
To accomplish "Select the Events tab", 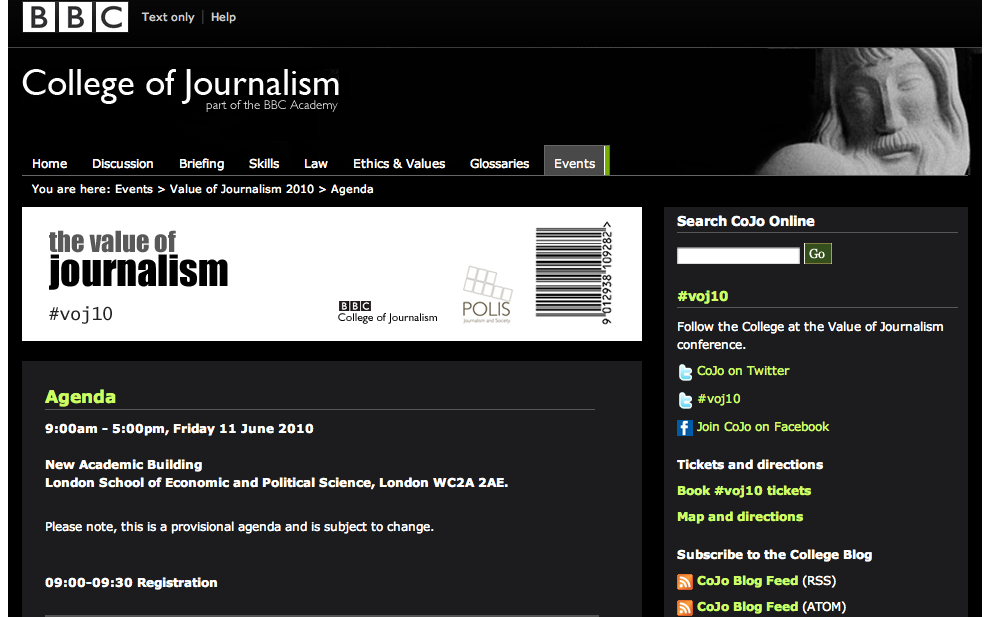I will click(575, 160).
